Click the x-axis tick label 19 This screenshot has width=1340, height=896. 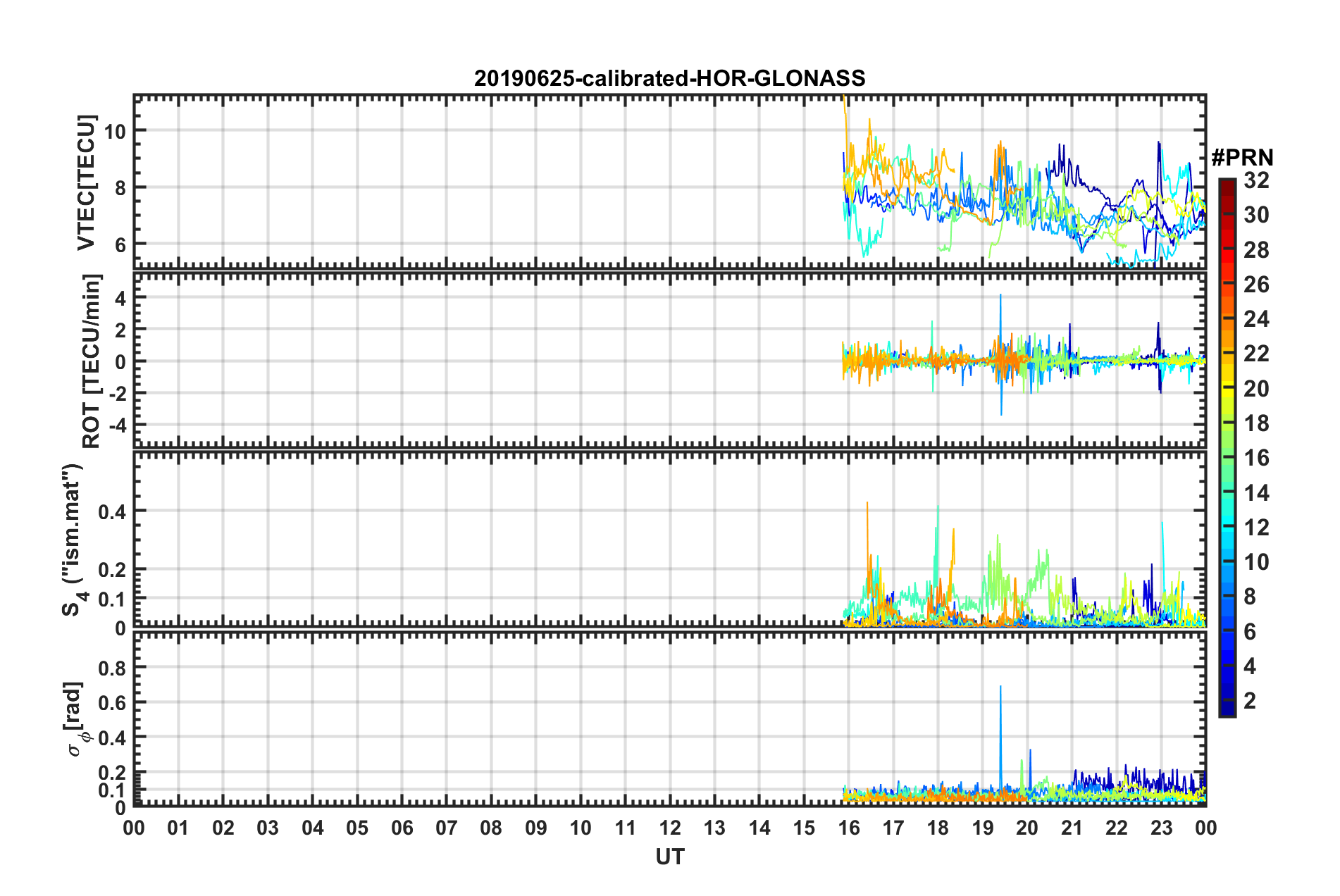[x=983, y=828]
